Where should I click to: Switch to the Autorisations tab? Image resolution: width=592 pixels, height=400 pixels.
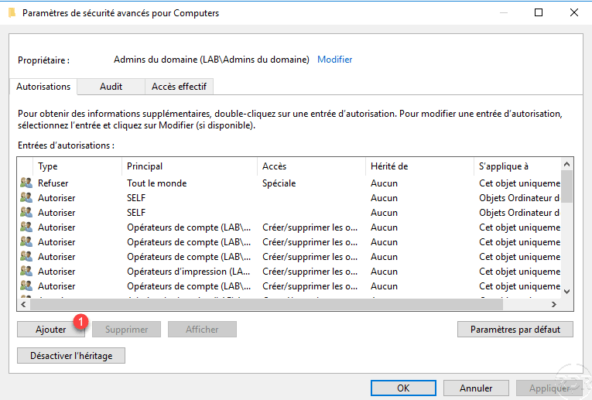click(43, 86)
